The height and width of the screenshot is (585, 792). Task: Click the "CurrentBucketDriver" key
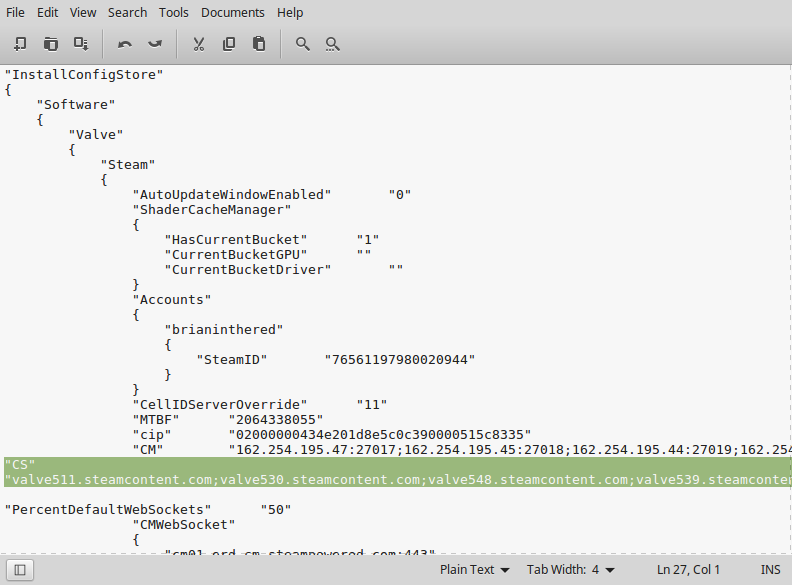(248, 270)
